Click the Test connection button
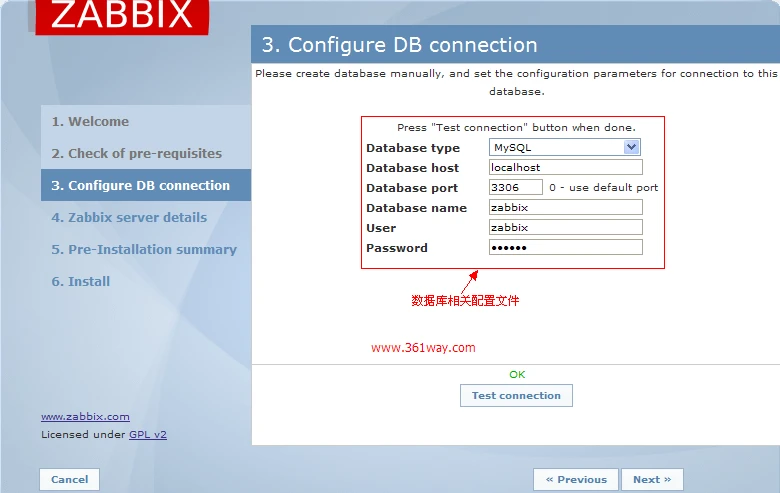 pos(516,395)
